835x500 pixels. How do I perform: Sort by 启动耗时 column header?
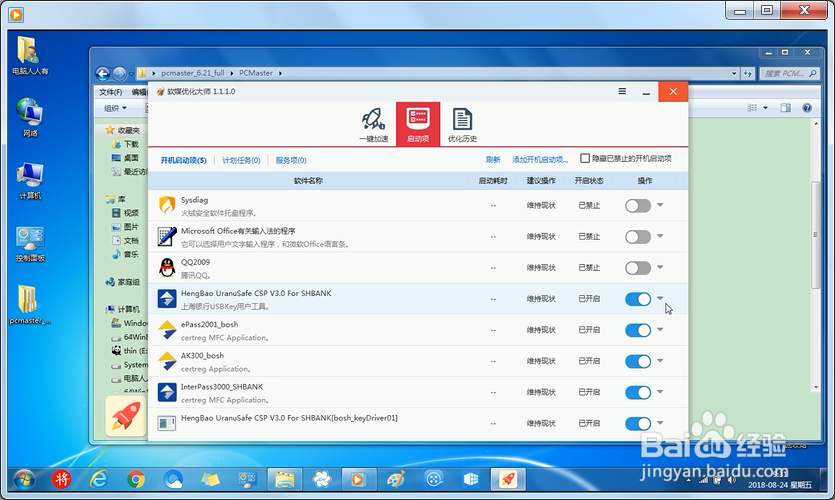pos(493,181)
